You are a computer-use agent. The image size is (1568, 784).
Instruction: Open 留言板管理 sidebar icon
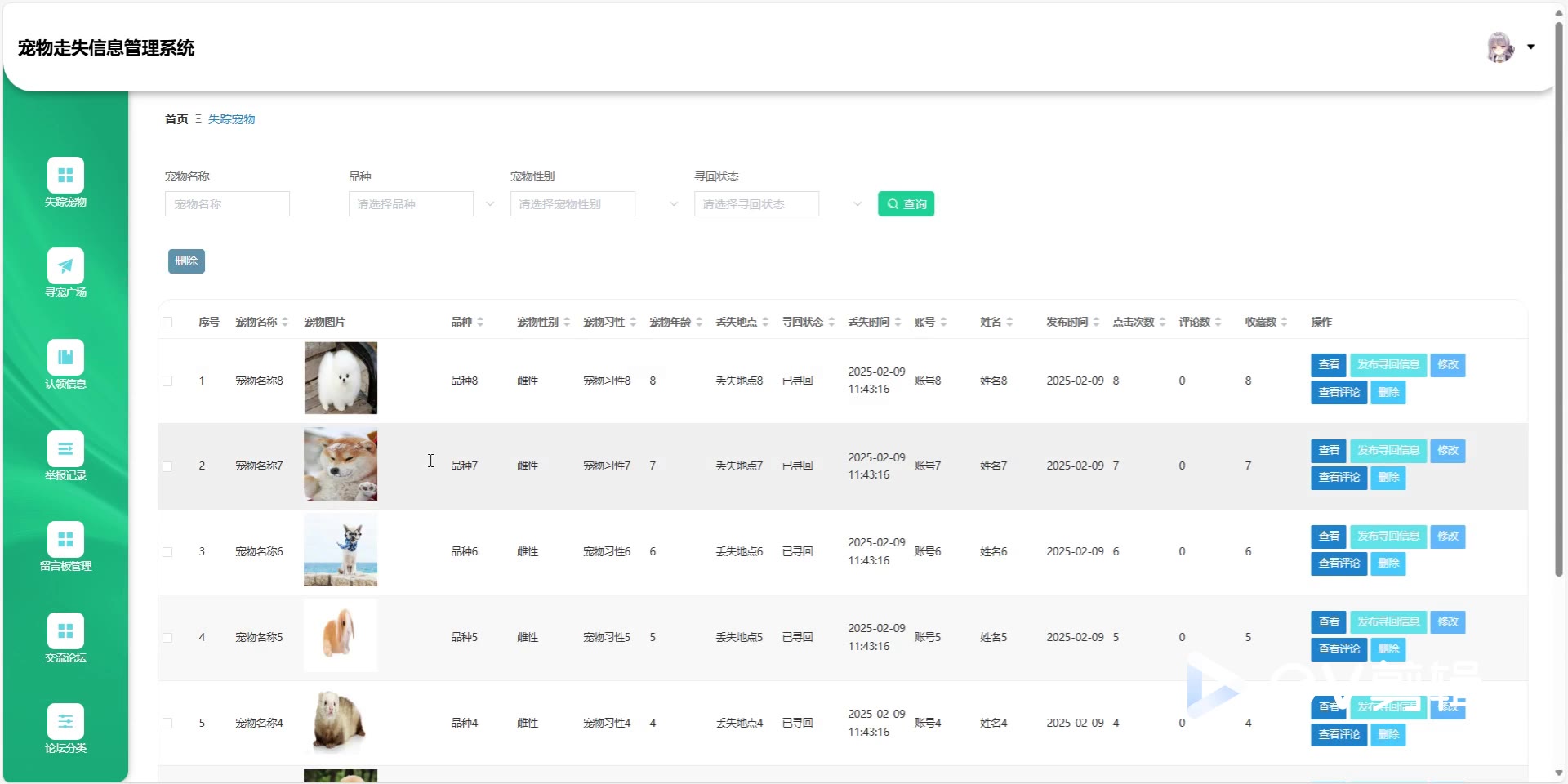[65, 539]
